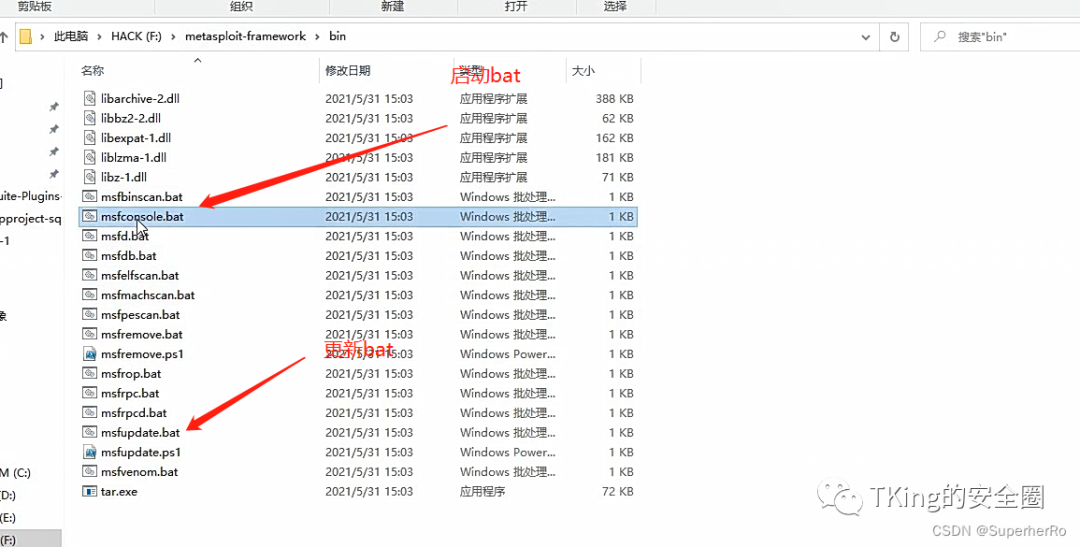Viewport: 1080px width, 547px height.
Task: Click the search magnifier icon
Action: 939,37
